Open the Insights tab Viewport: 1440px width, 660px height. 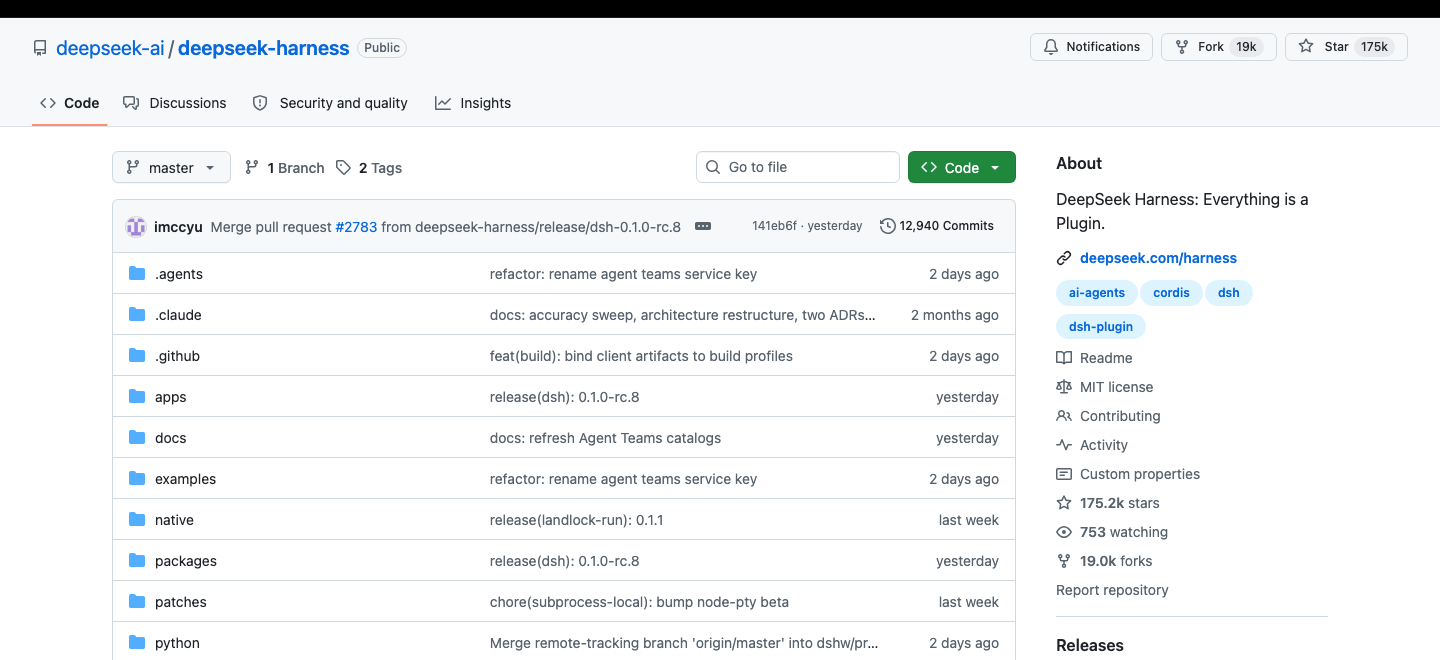[x=473, y=103]
